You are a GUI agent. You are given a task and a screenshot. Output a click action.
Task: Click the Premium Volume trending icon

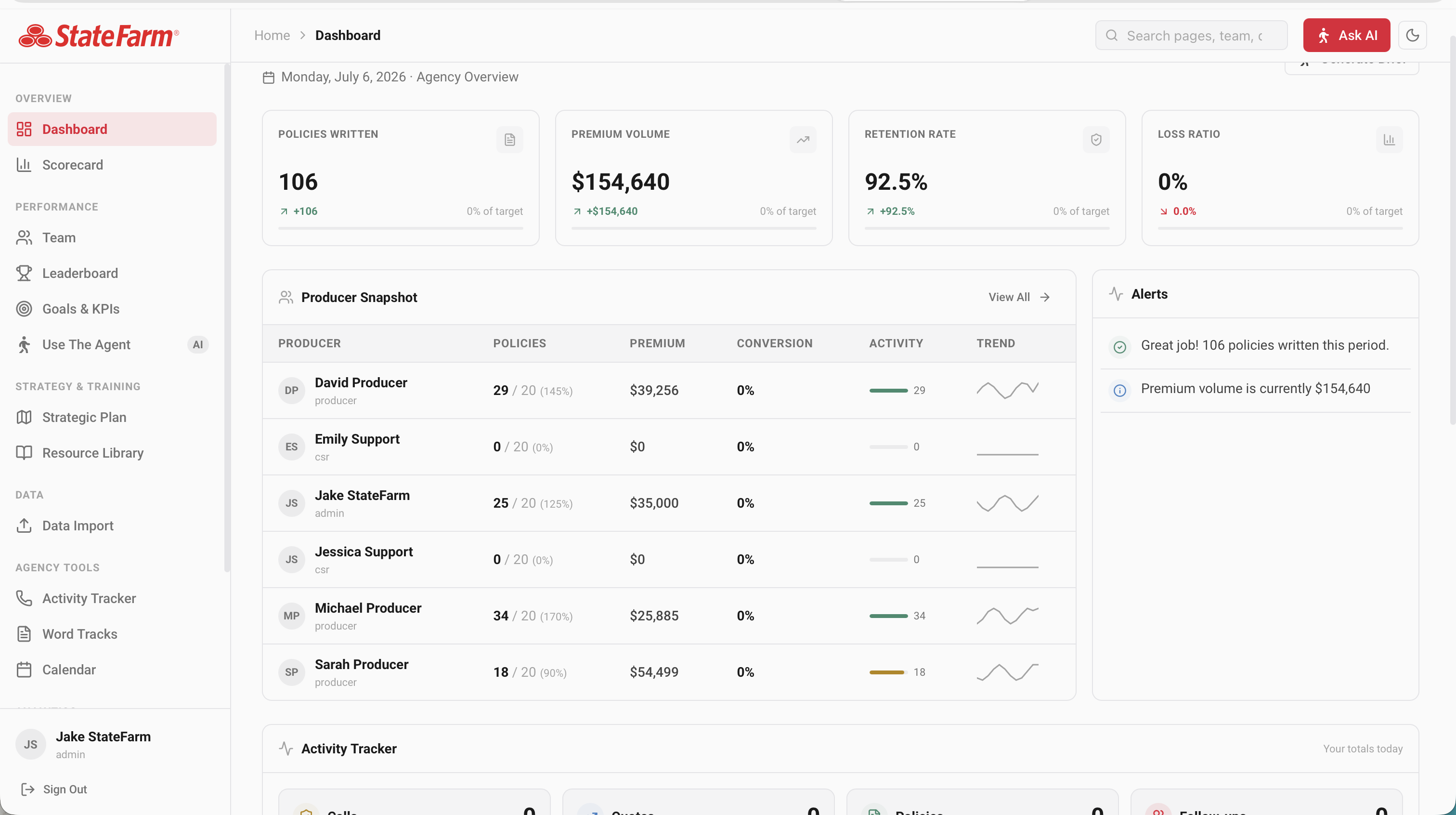[803, 139]
